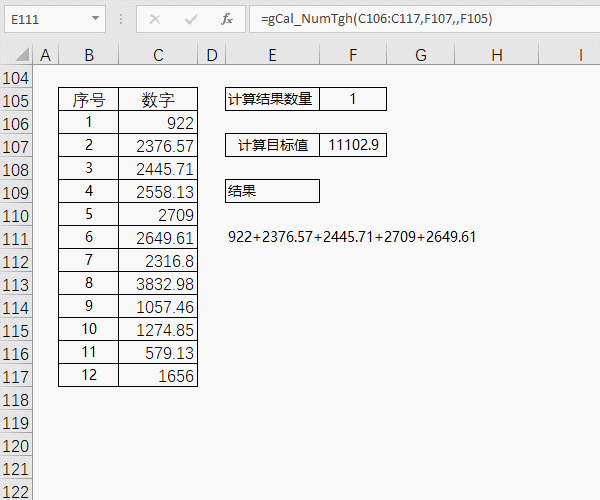
Task: Click the Name Box showing E111
Action: coord(54,19)
